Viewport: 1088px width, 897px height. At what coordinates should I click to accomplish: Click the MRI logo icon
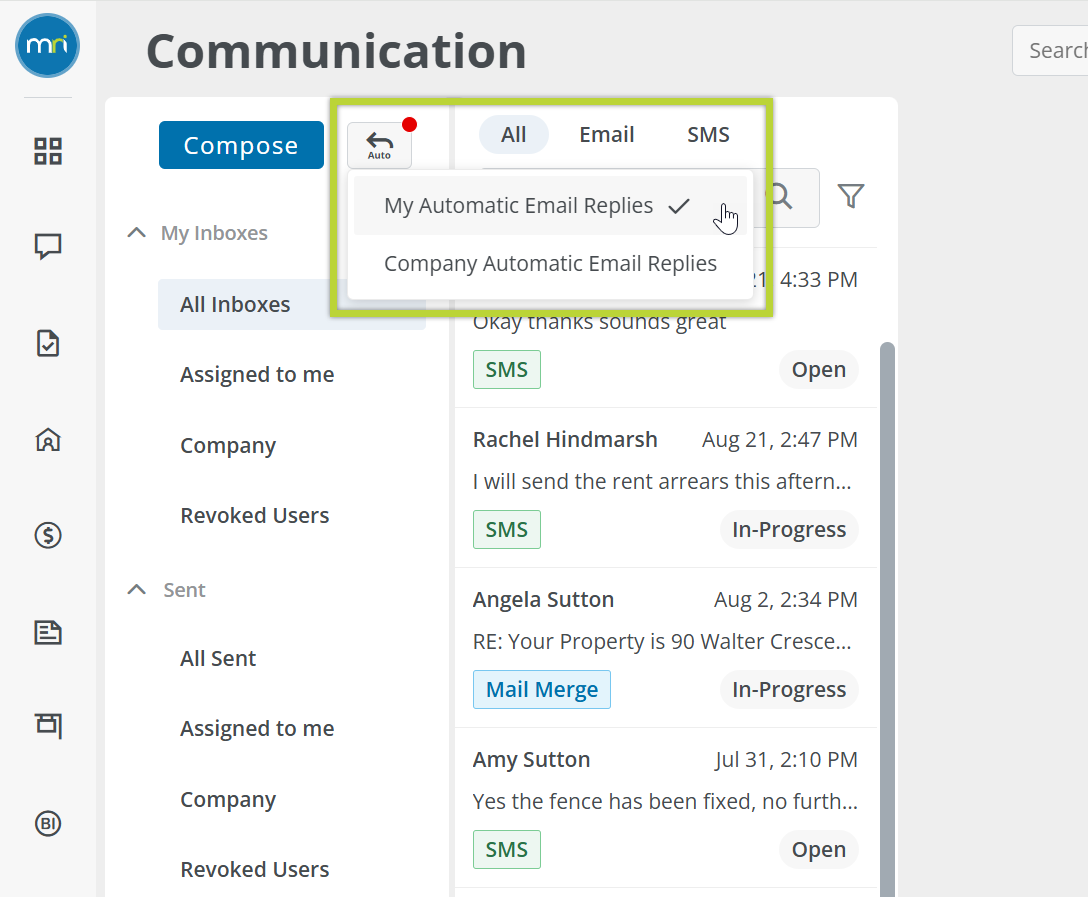point(48,46)
